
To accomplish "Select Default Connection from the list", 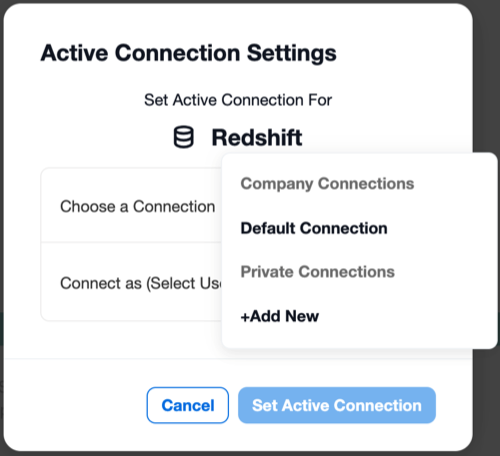I will pyautogui.click(x=314, y=228).
